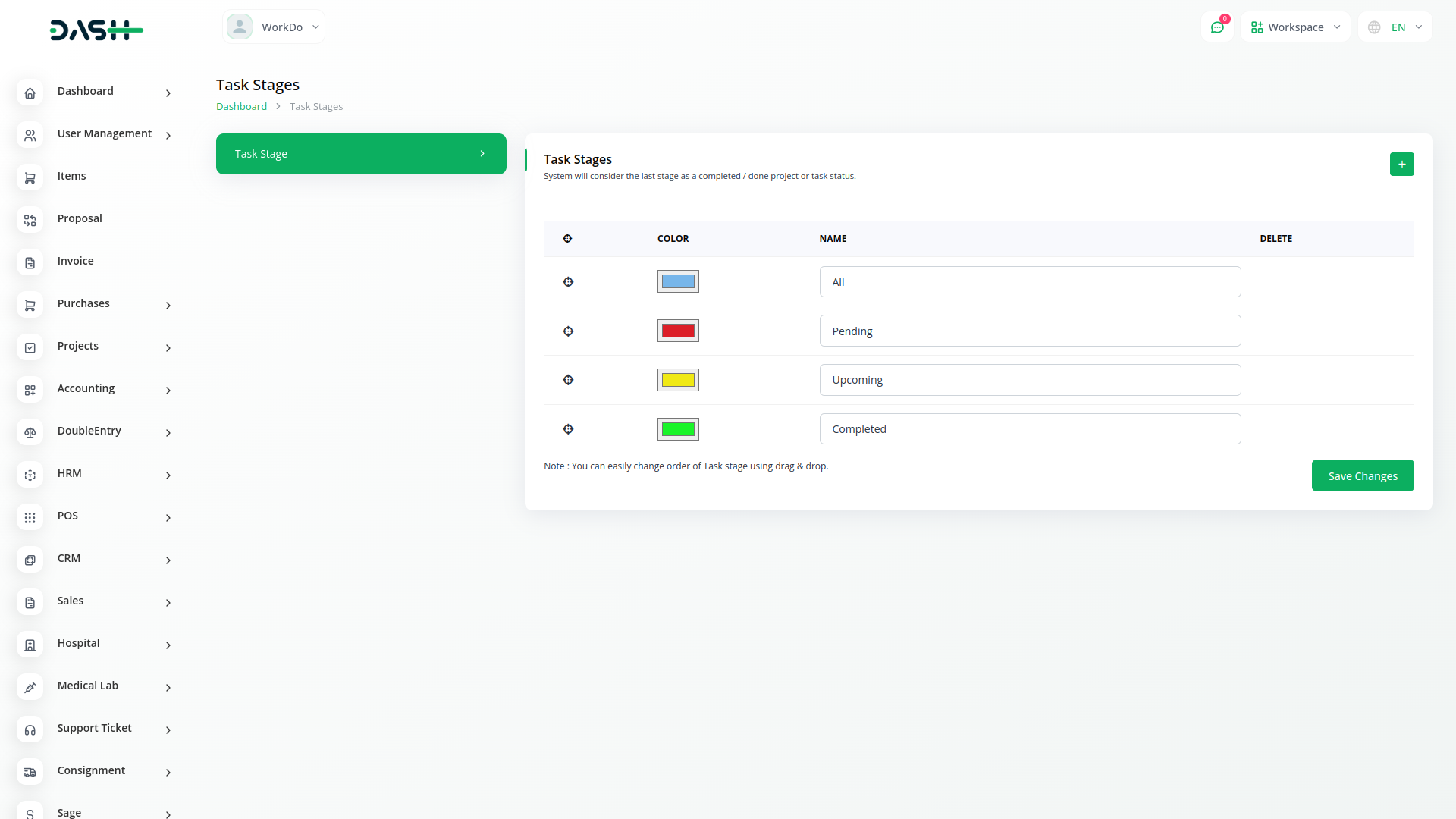Click the Completed stage name field

(x=1030, y=429)
